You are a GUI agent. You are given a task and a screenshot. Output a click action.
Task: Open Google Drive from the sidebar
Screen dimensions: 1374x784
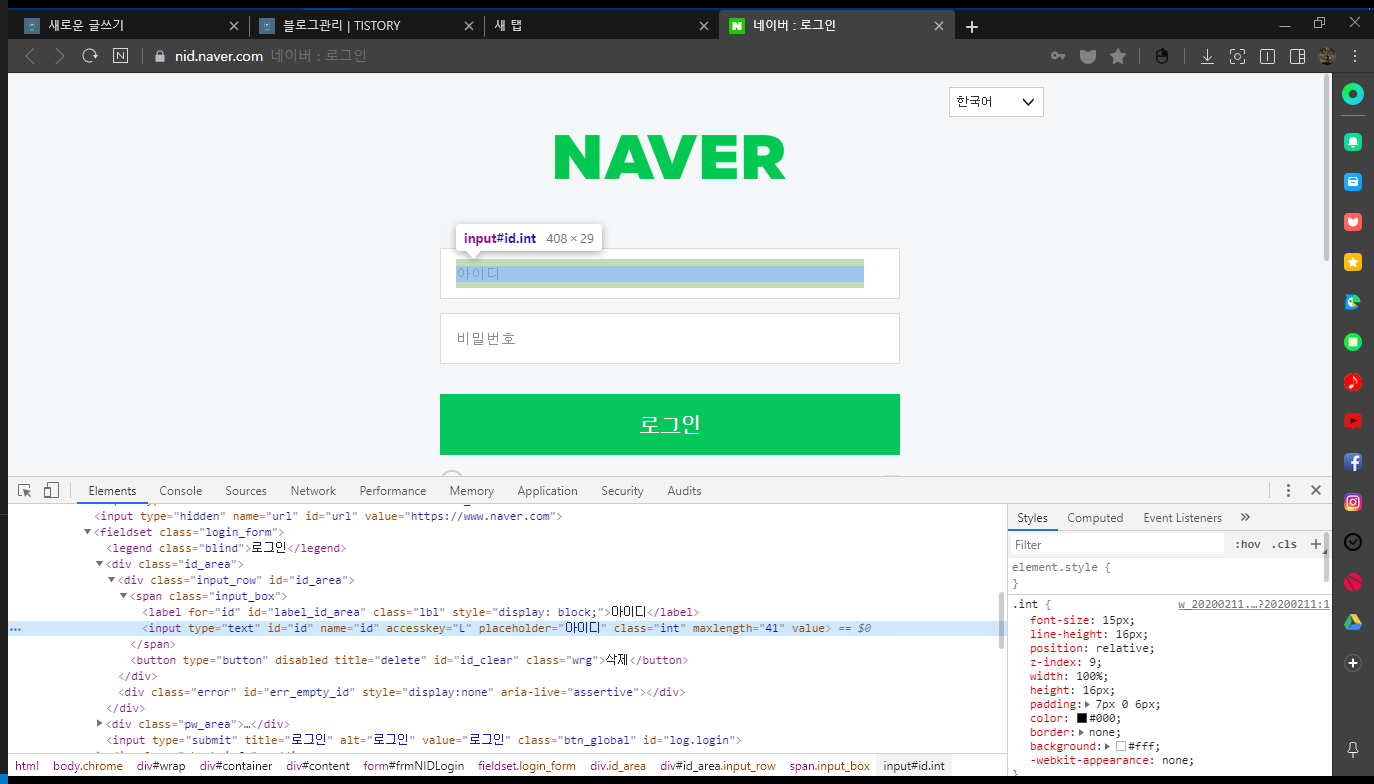pyautogui.click(x=1353, y=622)
